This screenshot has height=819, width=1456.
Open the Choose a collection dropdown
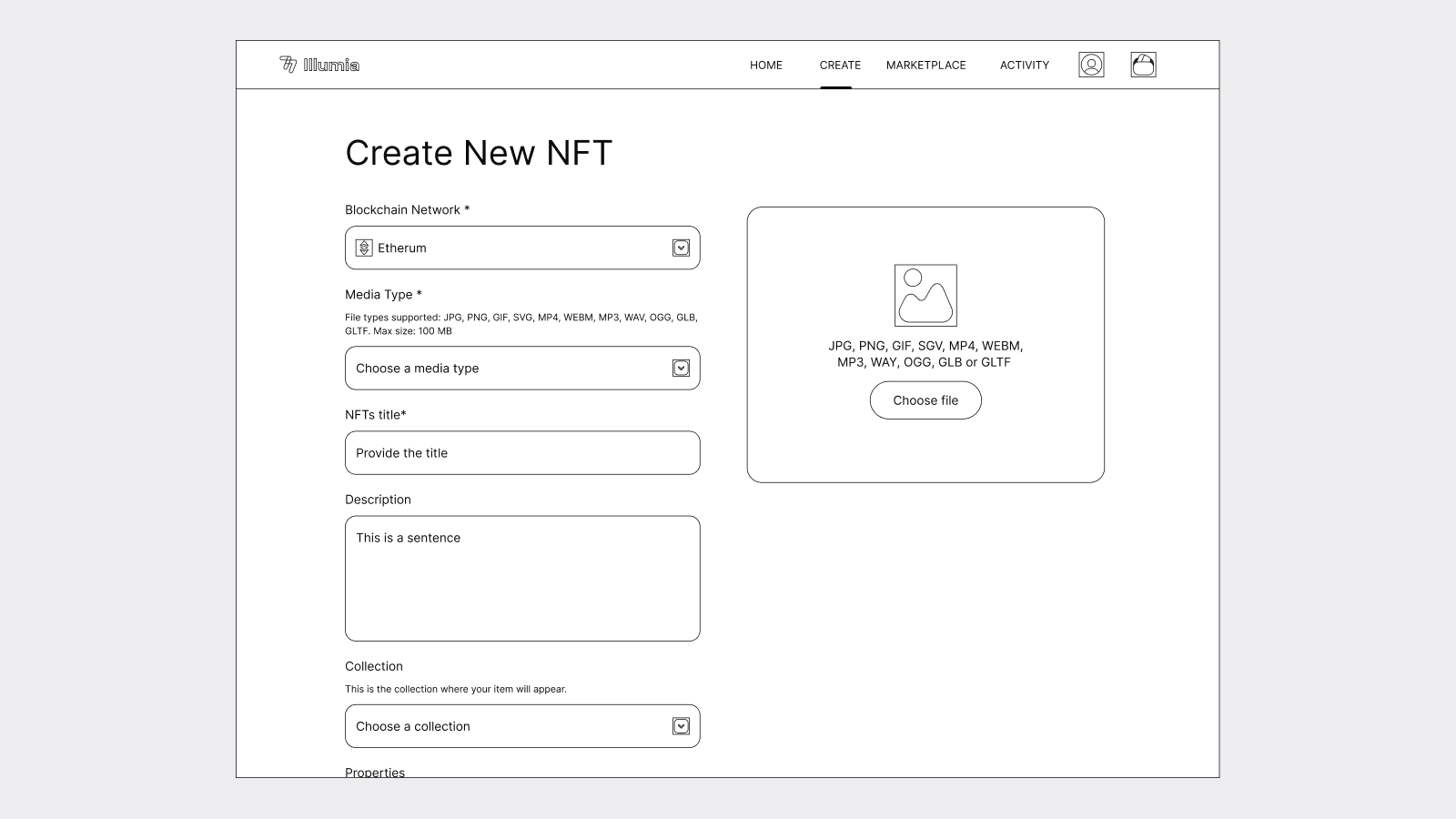pyautogui.click(x=522, y=726)
